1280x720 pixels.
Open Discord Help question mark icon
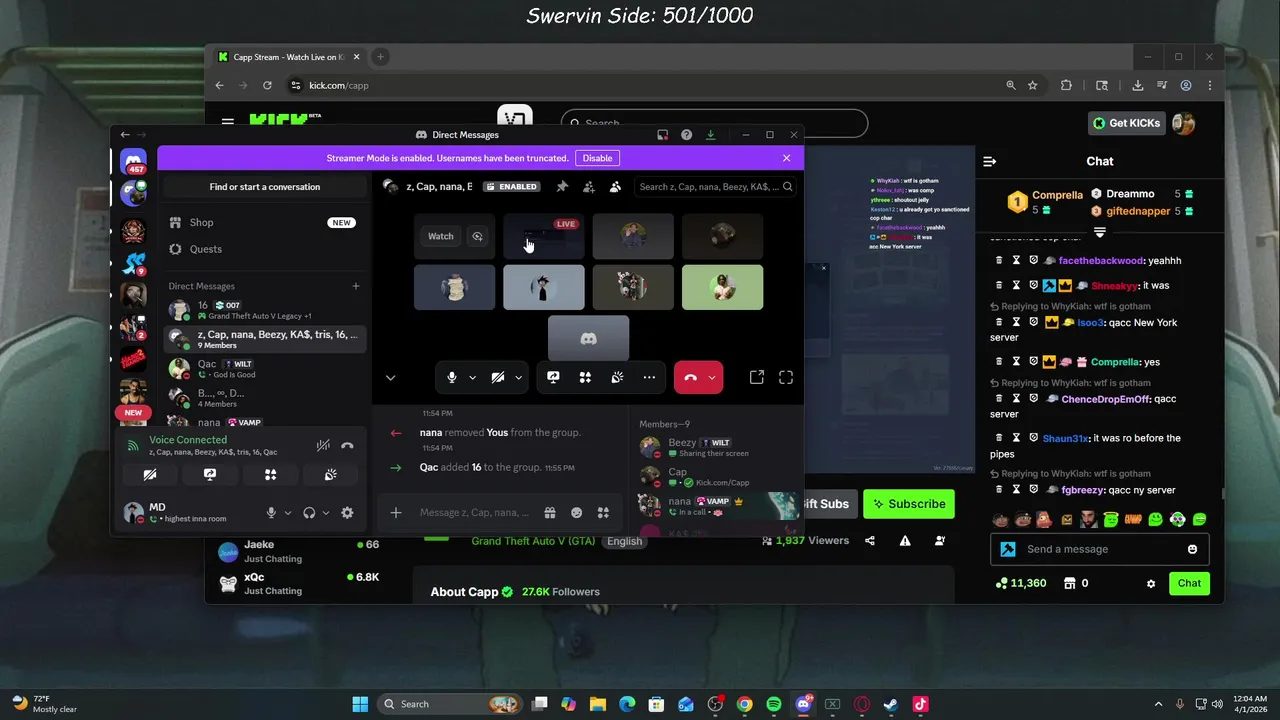686,135
